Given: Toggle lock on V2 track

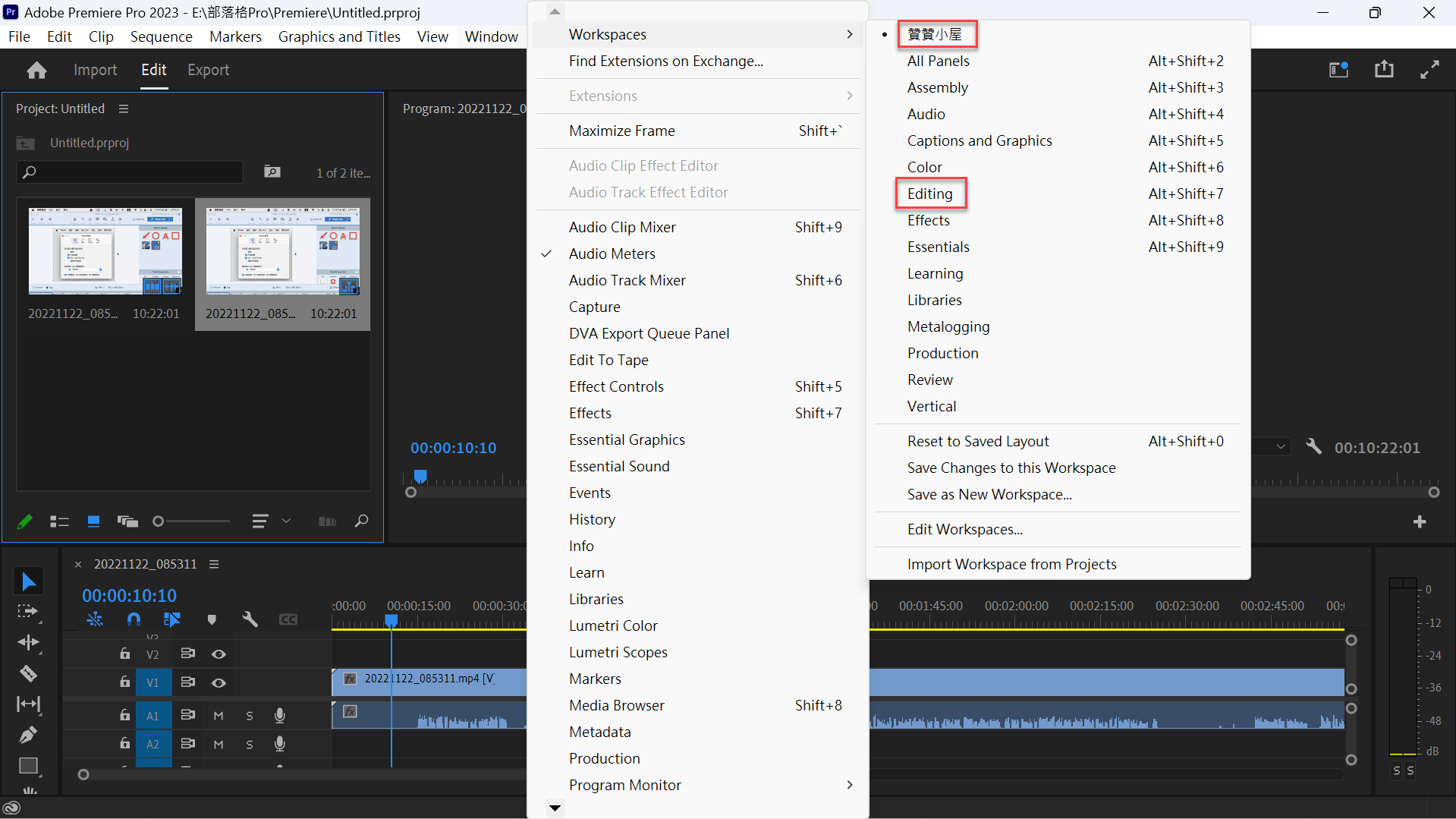Looking at the screenshot, I should coord(124,654).
